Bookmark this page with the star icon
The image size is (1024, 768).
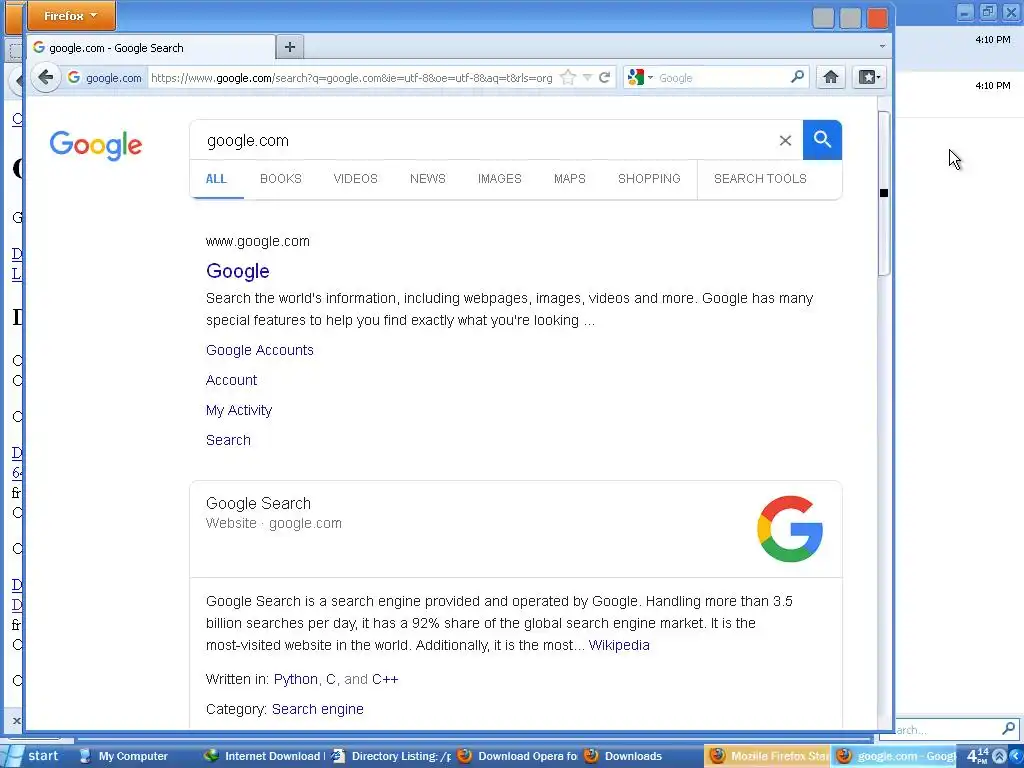coord(568,78)
